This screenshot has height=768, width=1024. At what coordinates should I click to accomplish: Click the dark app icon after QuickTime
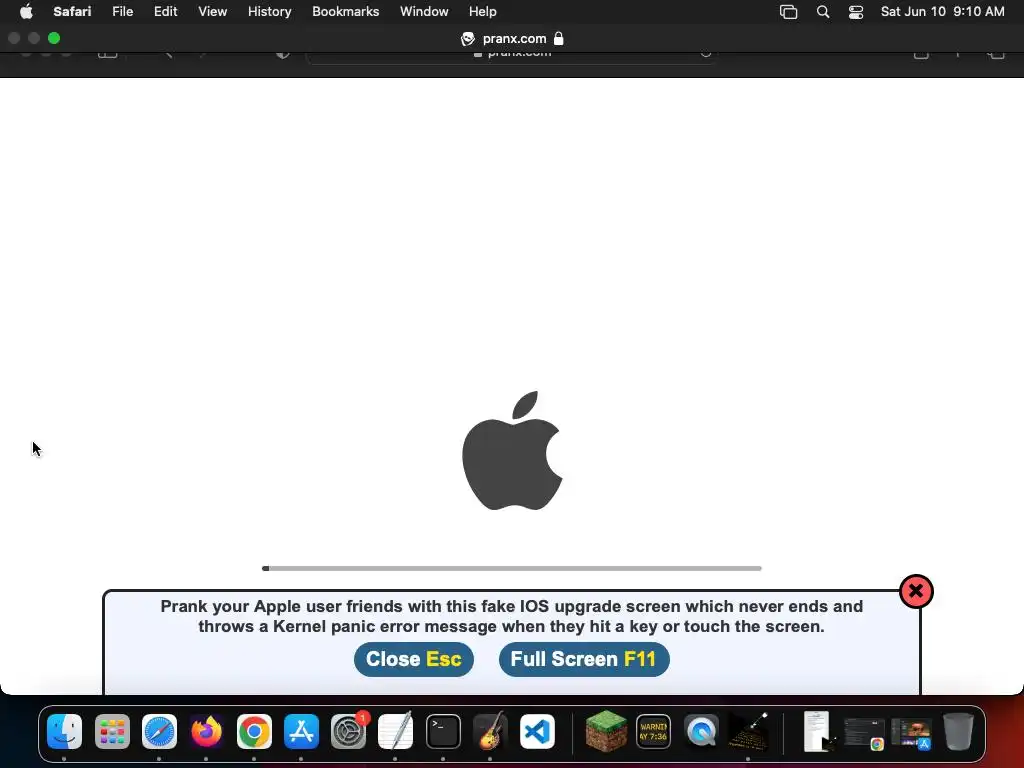click(748, 731)
